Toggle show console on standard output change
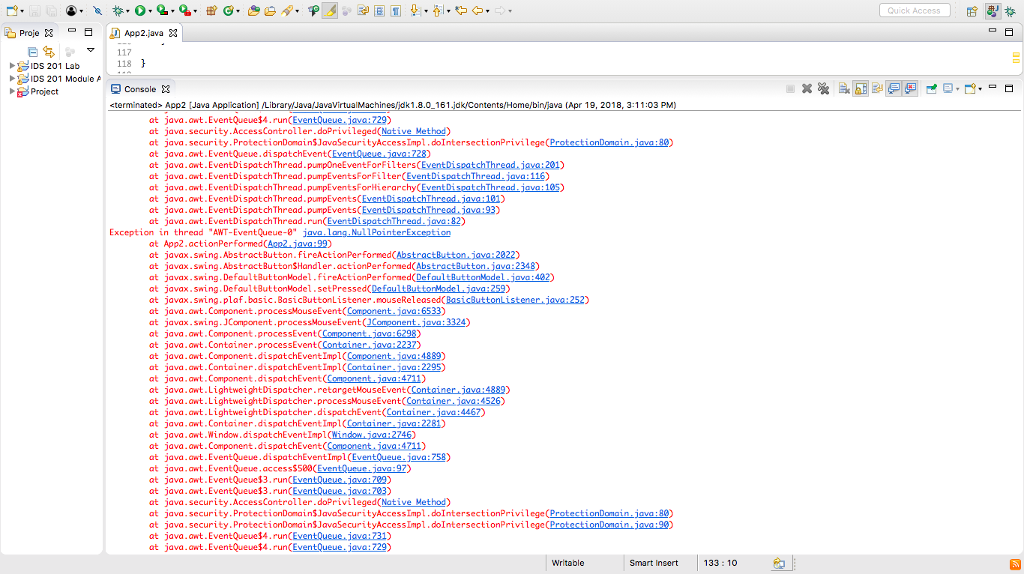The height and width of the screenshot is (574, 1024). pyautogui.click(x=893, y=88)
